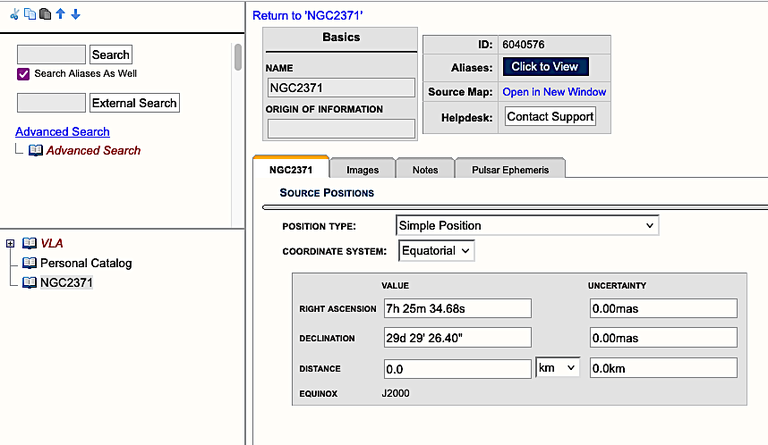
Task: Click the Right Ascension value field
Action: (457, 308)
